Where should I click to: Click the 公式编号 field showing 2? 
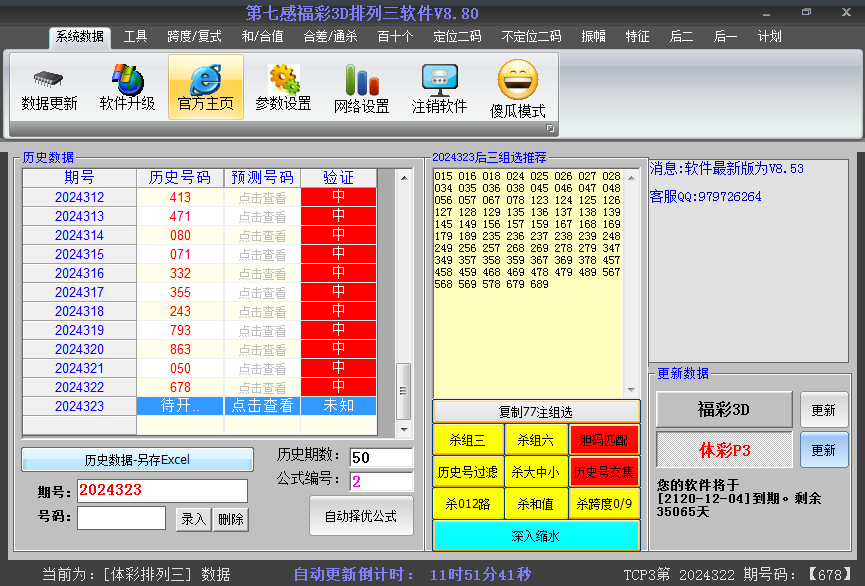coord(381,481)
